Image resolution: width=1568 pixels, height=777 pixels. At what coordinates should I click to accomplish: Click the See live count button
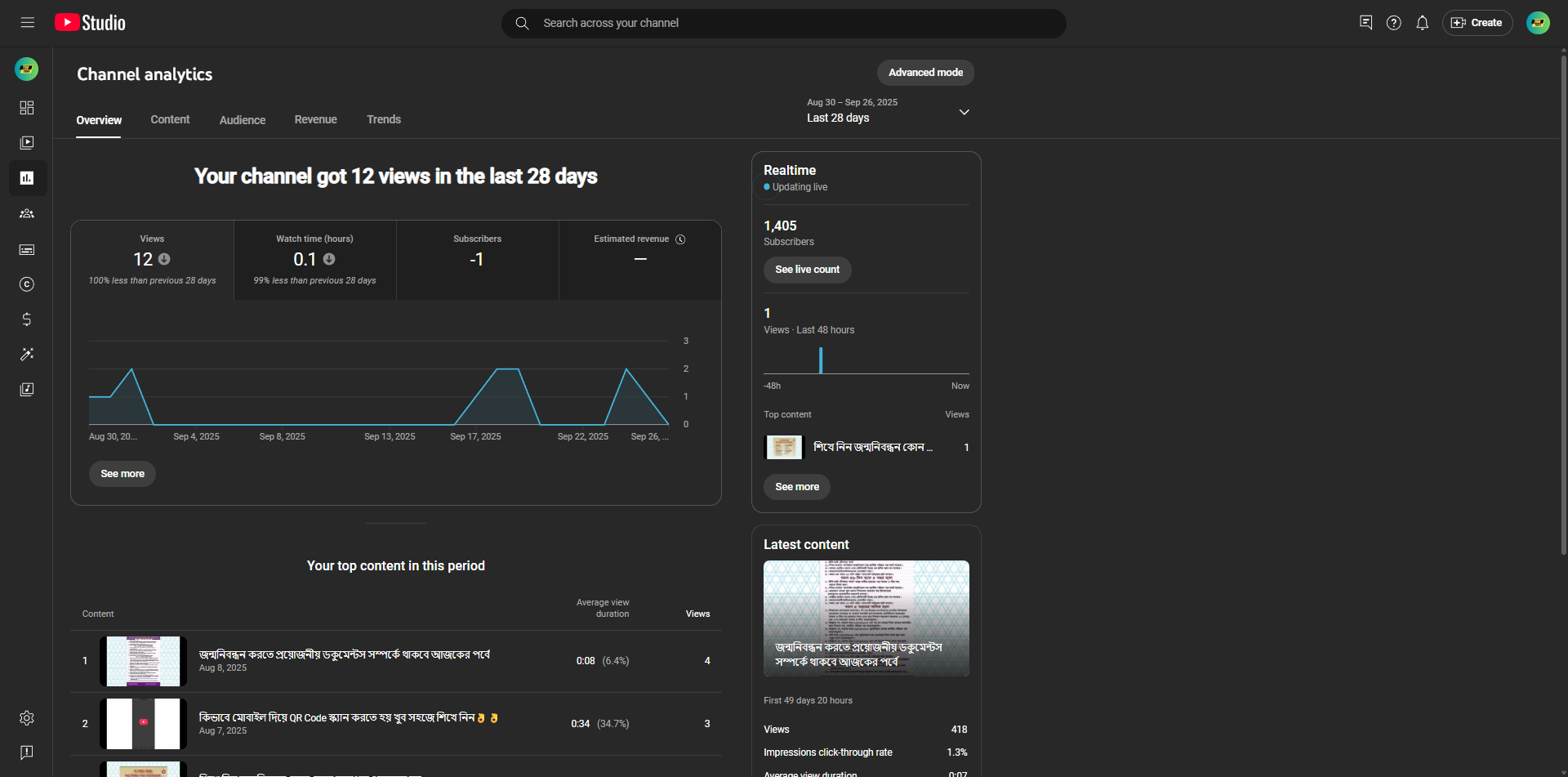807,270
